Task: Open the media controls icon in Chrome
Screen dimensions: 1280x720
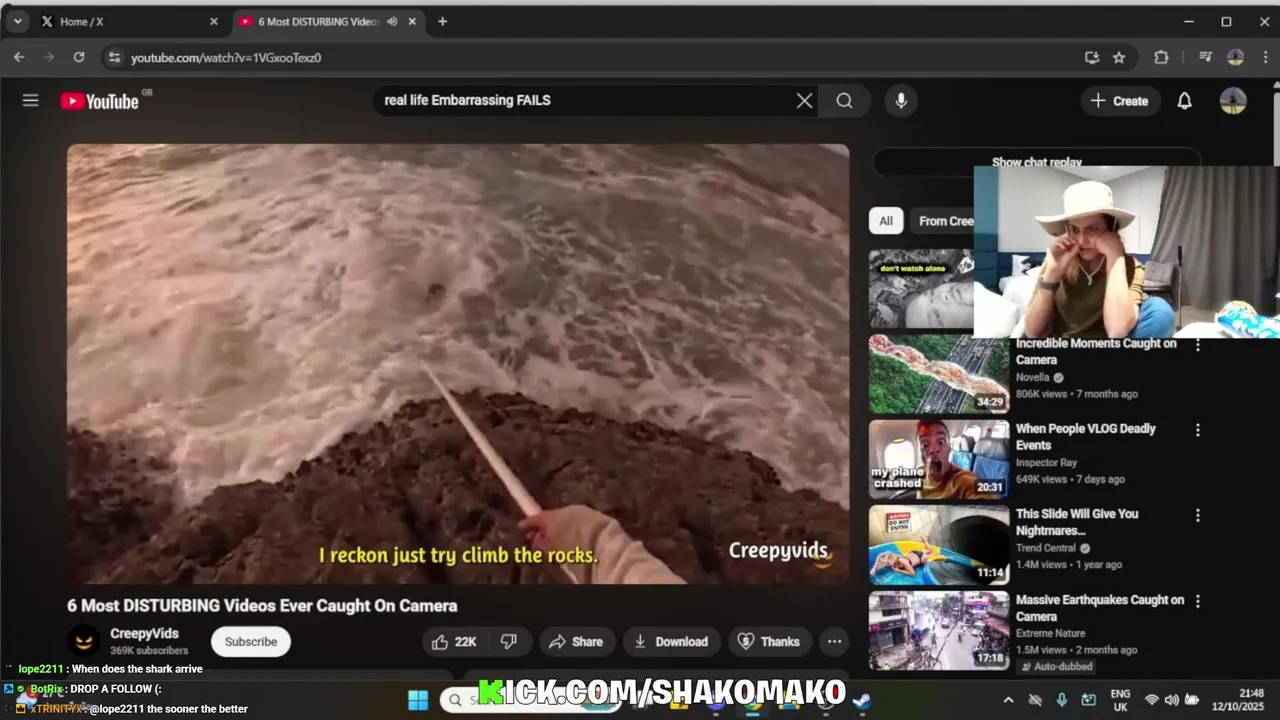Action: coord(1205,57)
